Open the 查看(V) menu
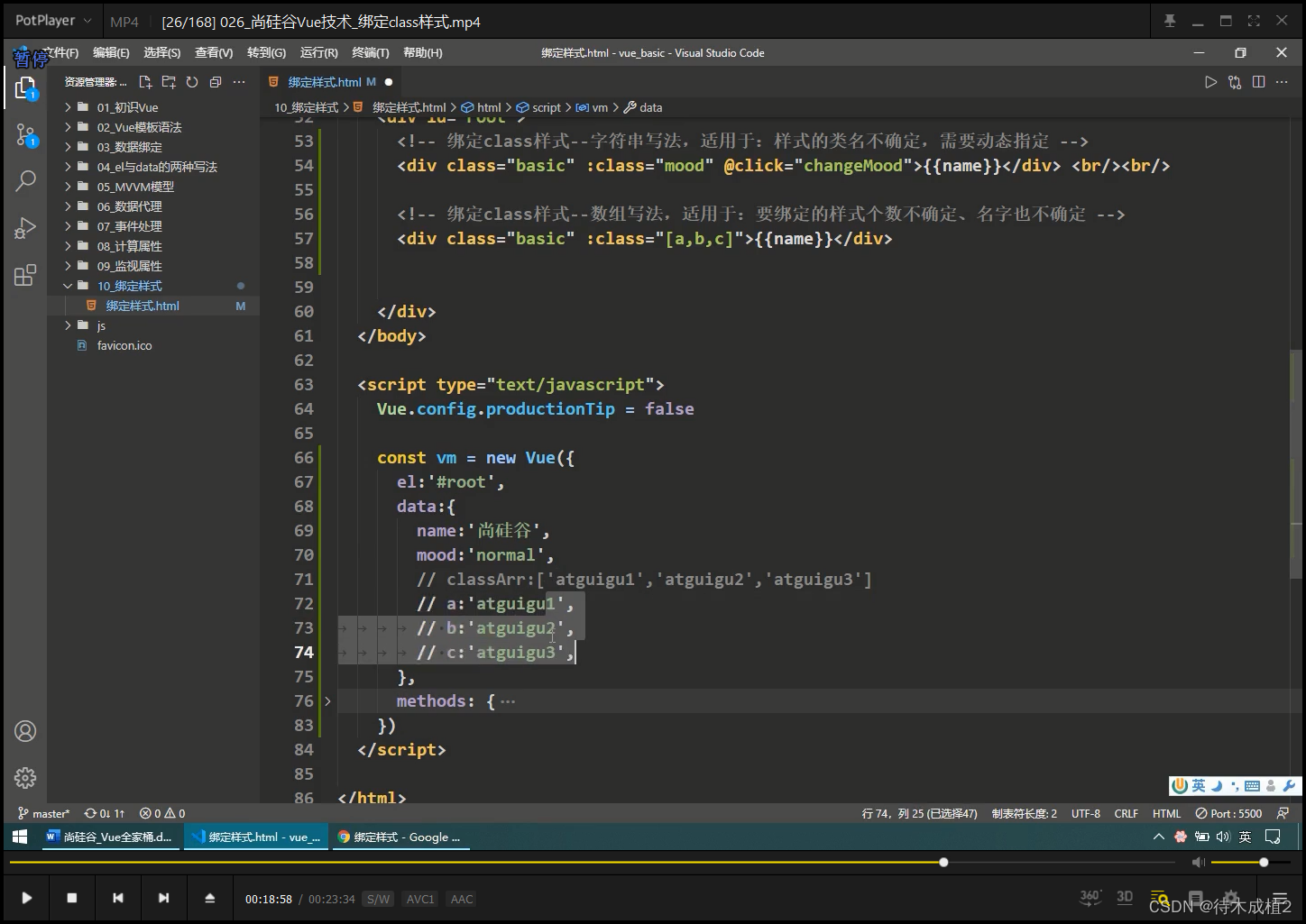Image resolution: width=1306 pixels, height=924 pixels. pos(214,53)
